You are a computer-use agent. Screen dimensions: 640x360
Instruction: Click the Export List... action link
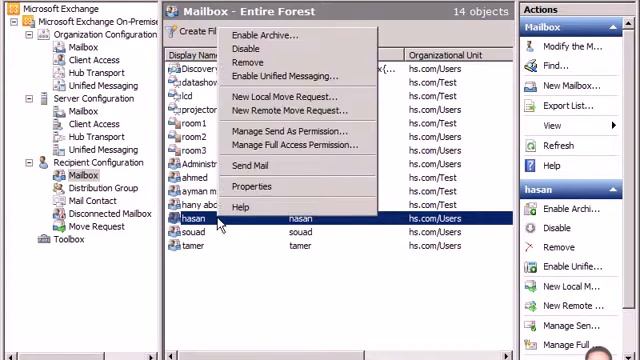(x=568, y=106)
